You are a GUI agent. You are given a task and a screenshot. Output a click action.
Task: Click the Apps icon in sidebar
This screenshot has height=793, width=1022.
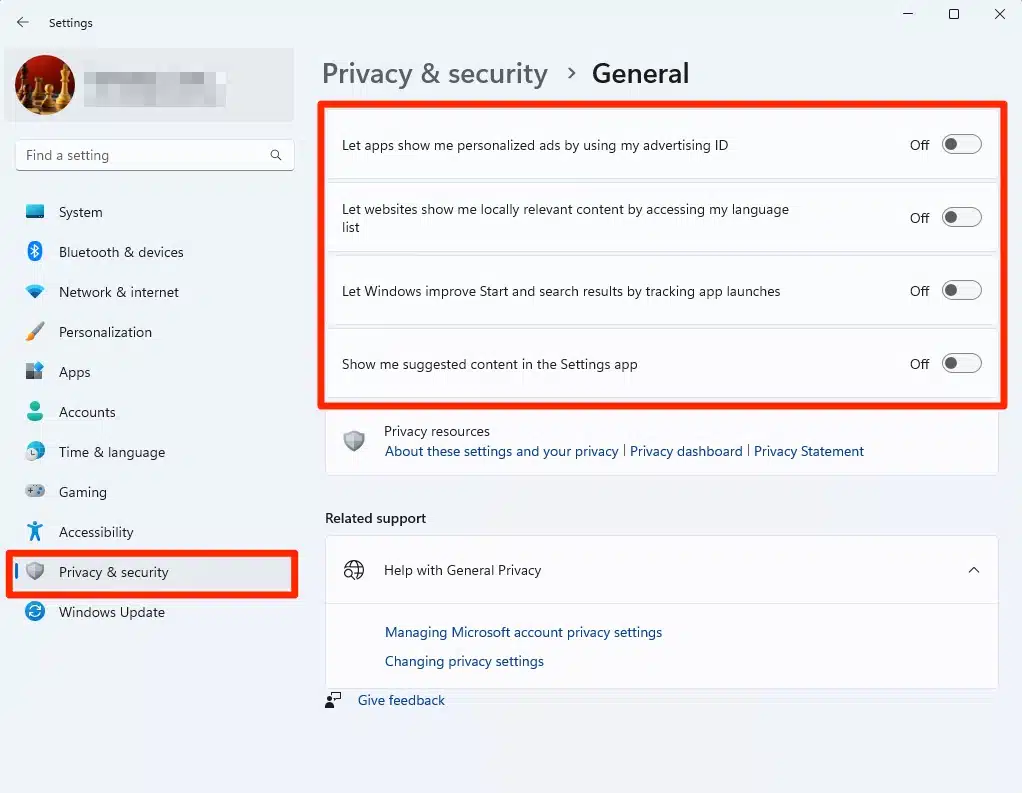pyautogui.click(x=35, y=371)
